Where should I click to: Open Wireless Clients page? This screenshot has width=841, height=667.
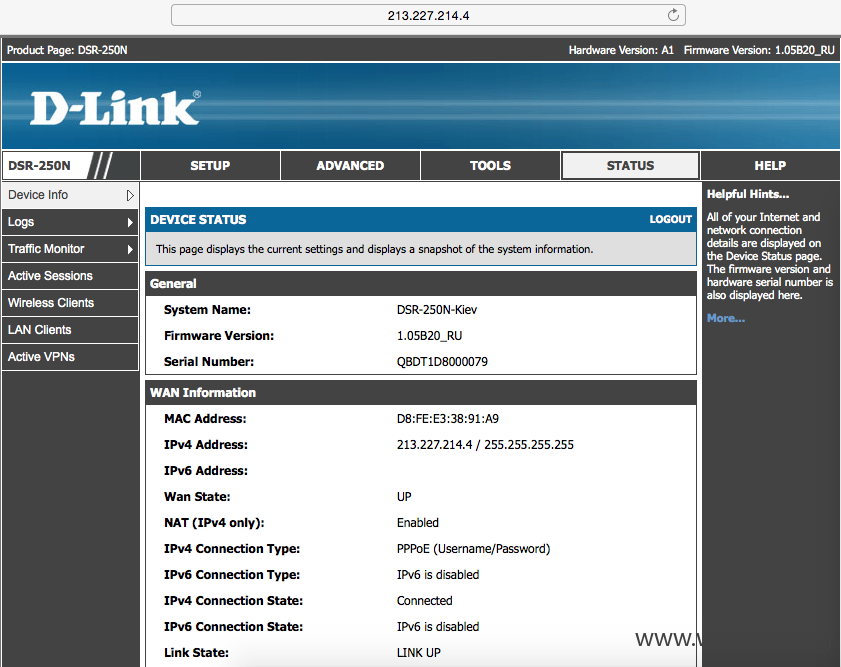tap(70, 303)
